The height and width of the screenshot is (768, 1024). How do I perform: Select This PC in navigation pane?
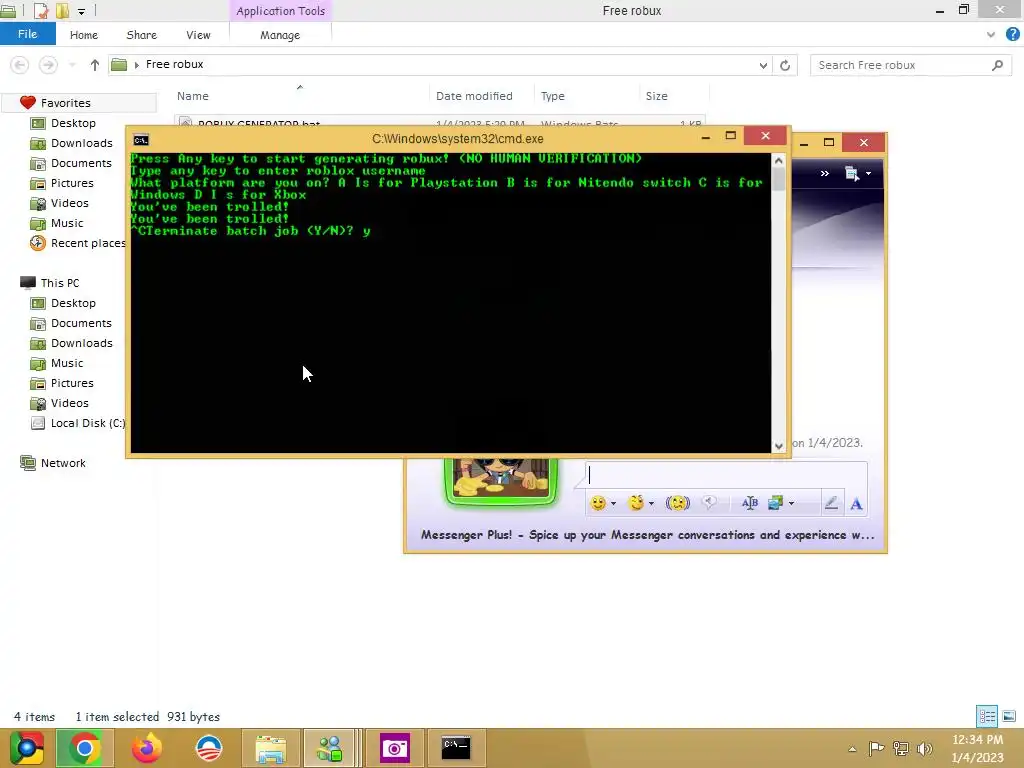click(59, 283)
